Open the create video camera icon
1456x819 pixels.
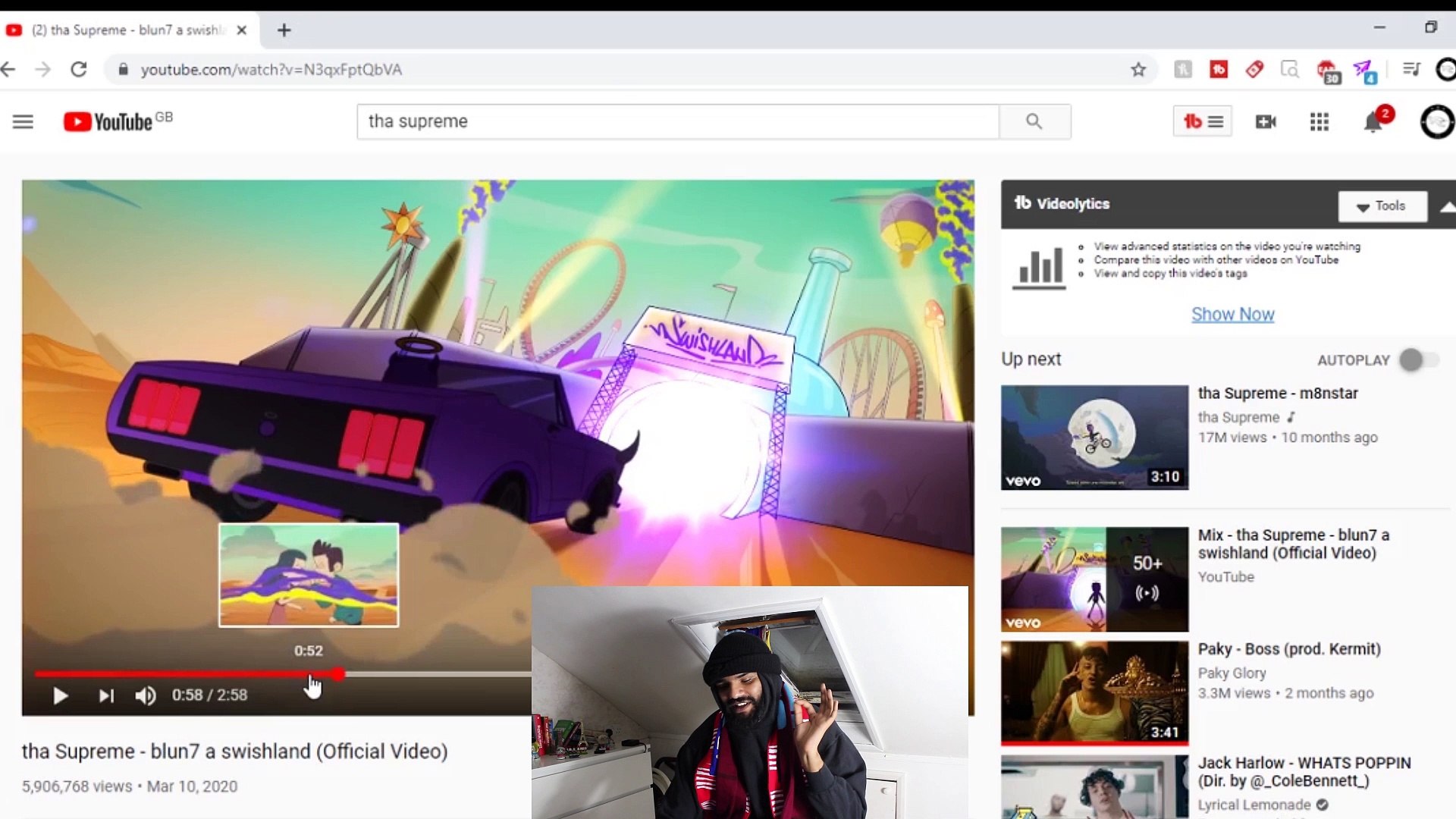pyautogui.click(x=1266, y=121)
